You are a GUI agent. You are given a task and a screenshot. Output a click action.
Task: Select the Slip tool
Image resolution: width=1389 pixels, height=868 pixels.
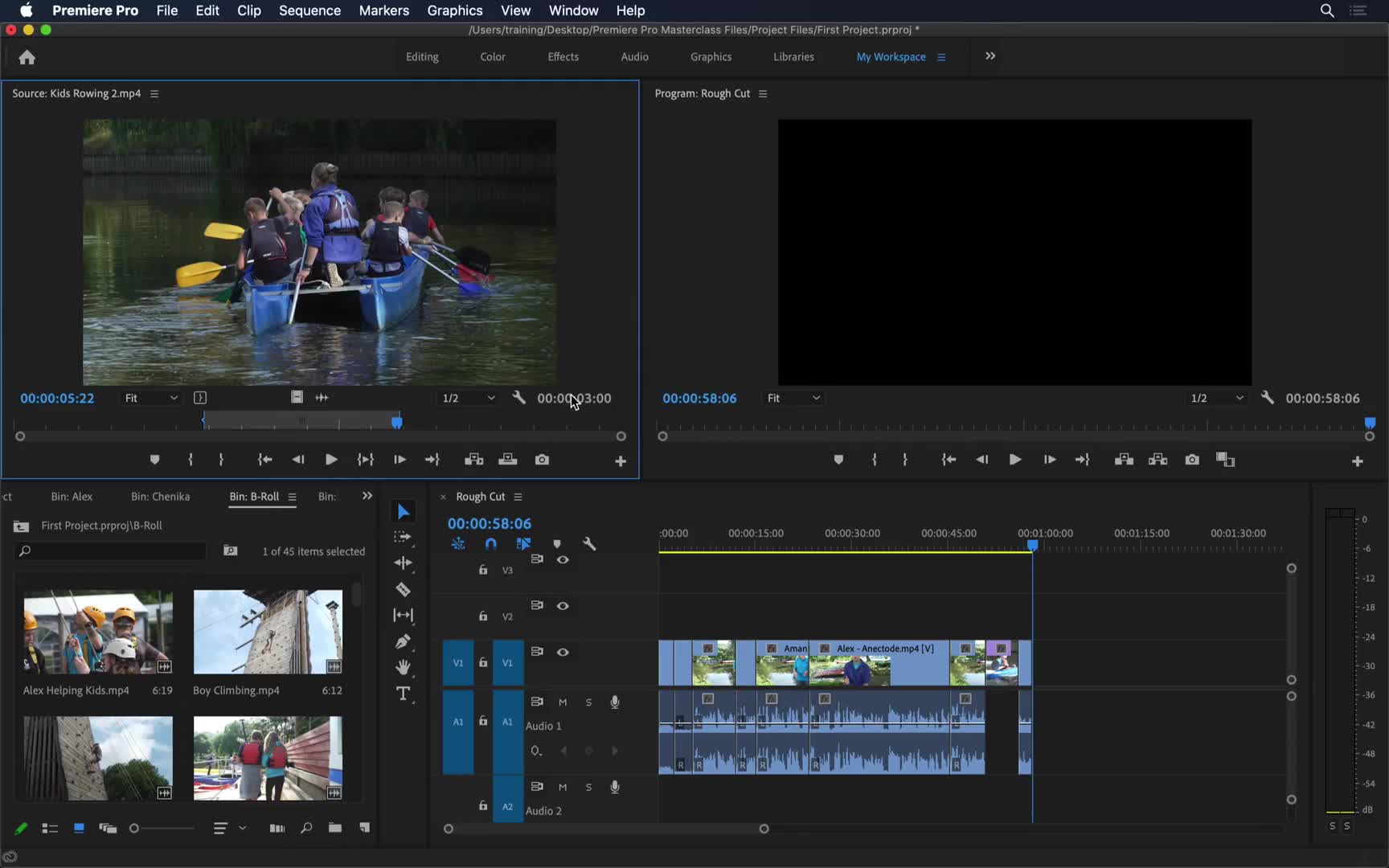point(404,615)
